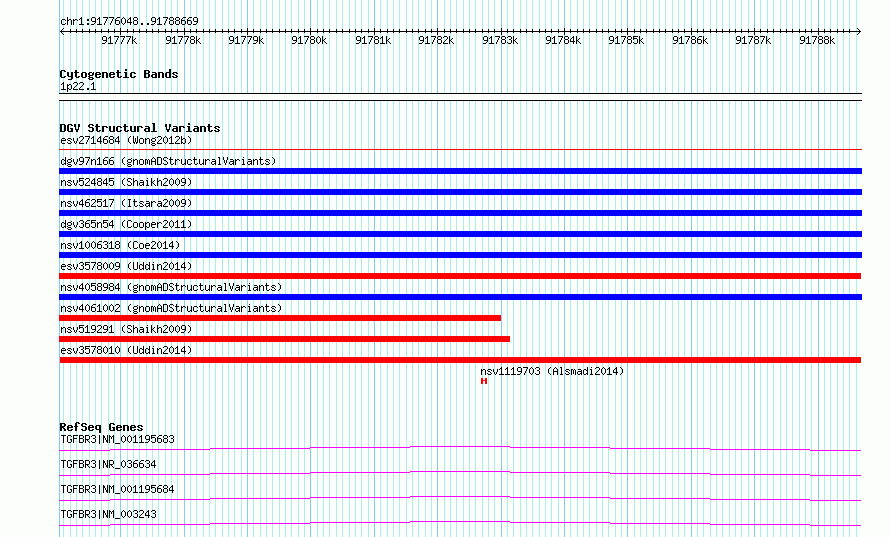
Task: Click the chr1:91776048..91788669 coordinate label
Action: pyautogui.click(x=129, y=22)
